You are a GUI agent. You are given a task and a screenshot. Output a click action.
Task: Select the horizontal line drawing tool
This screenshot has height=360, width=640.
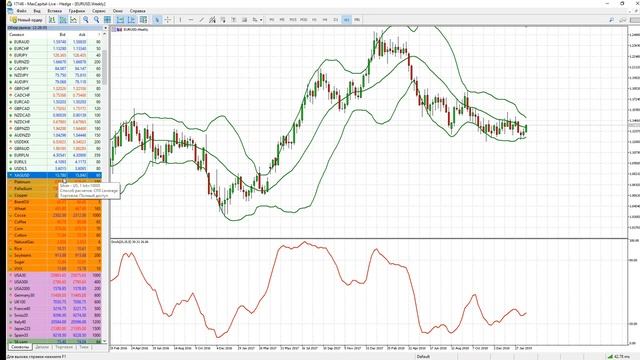pos(191,20)
